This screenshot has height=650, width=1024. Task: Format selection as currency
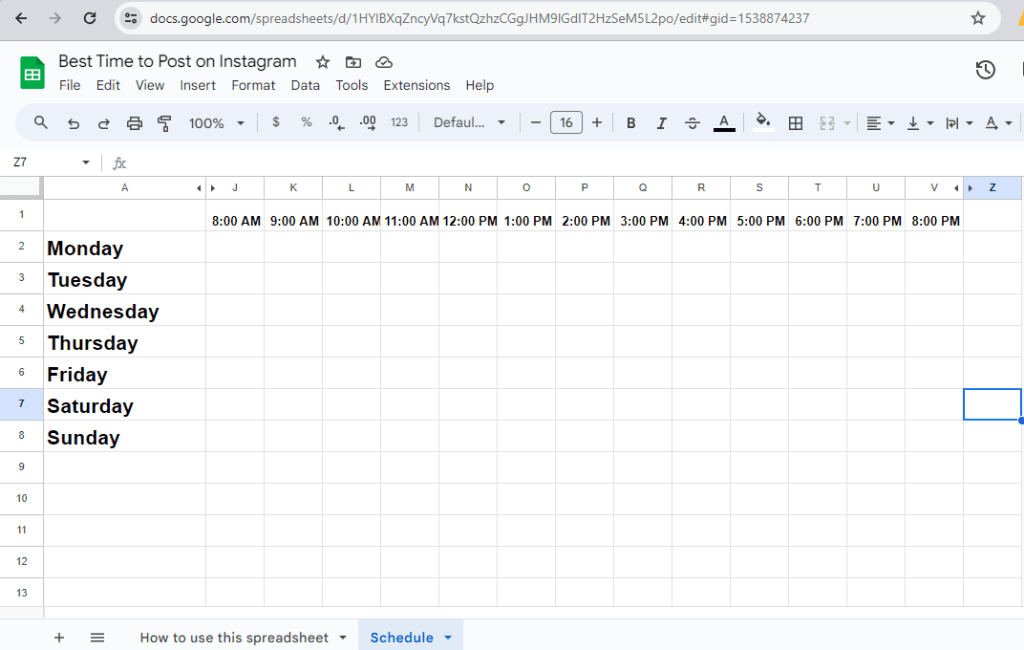pyautogui.click(x=276, y=122)
